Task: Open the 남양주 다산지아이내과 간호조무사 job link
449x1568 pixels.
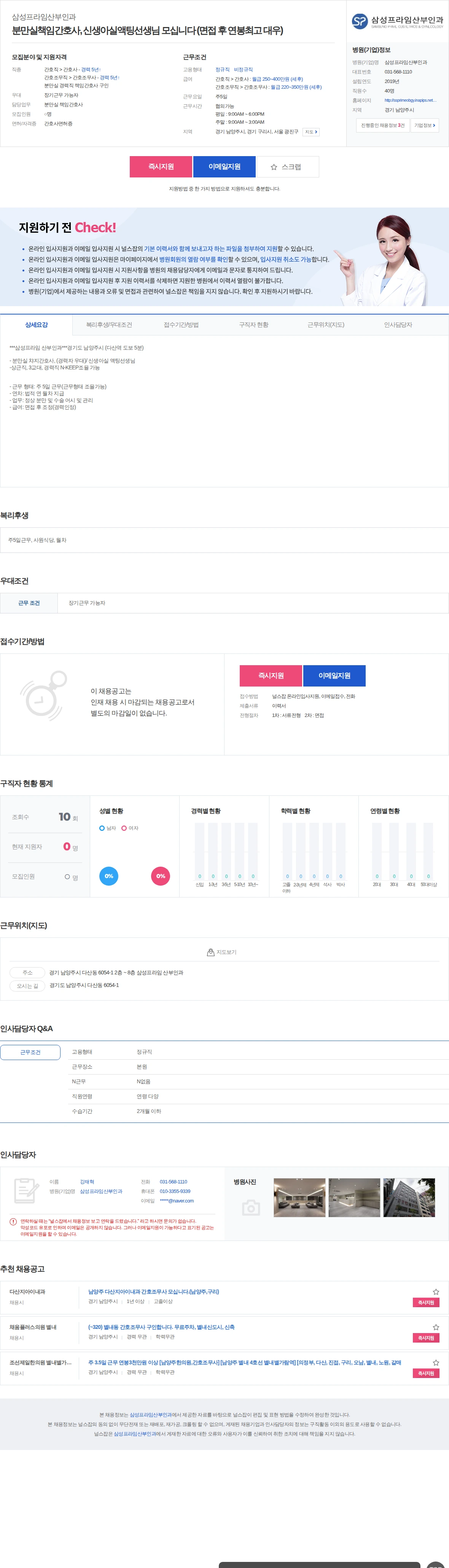Action: pos(153,1291)
